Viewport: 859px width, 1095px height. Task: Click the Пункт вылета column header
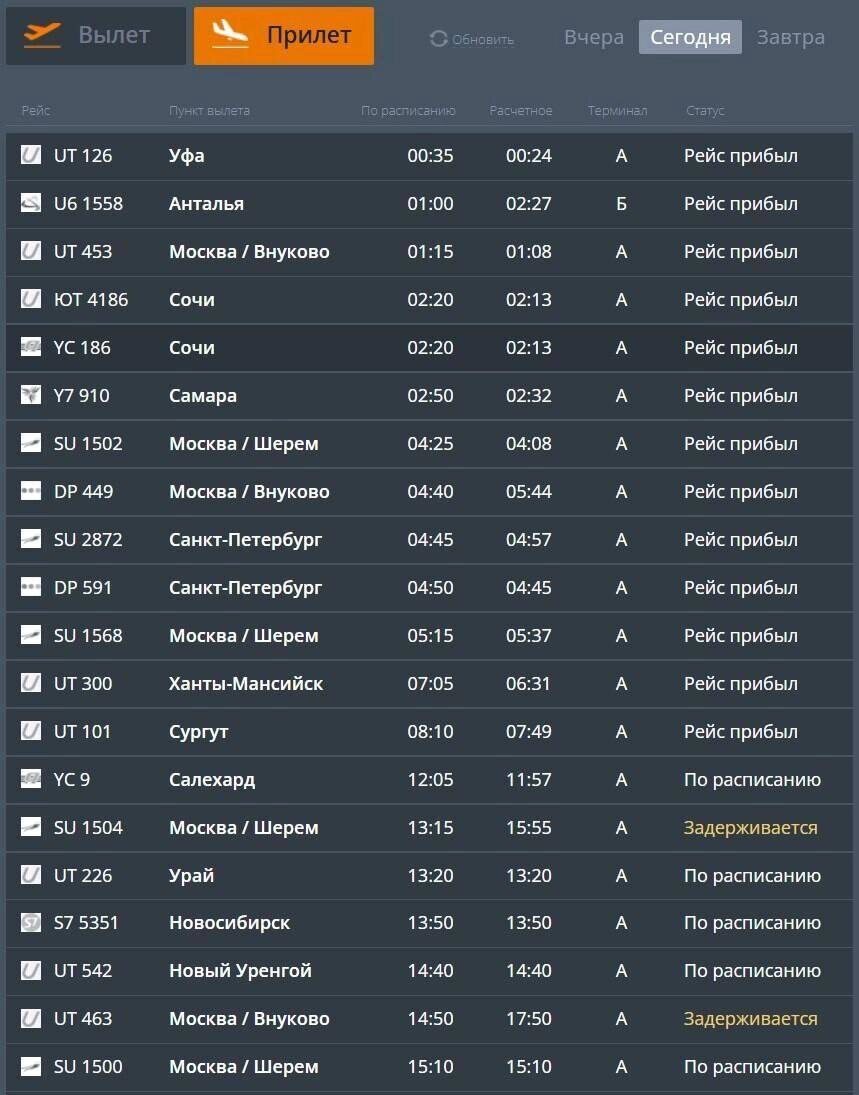[209, 110]
